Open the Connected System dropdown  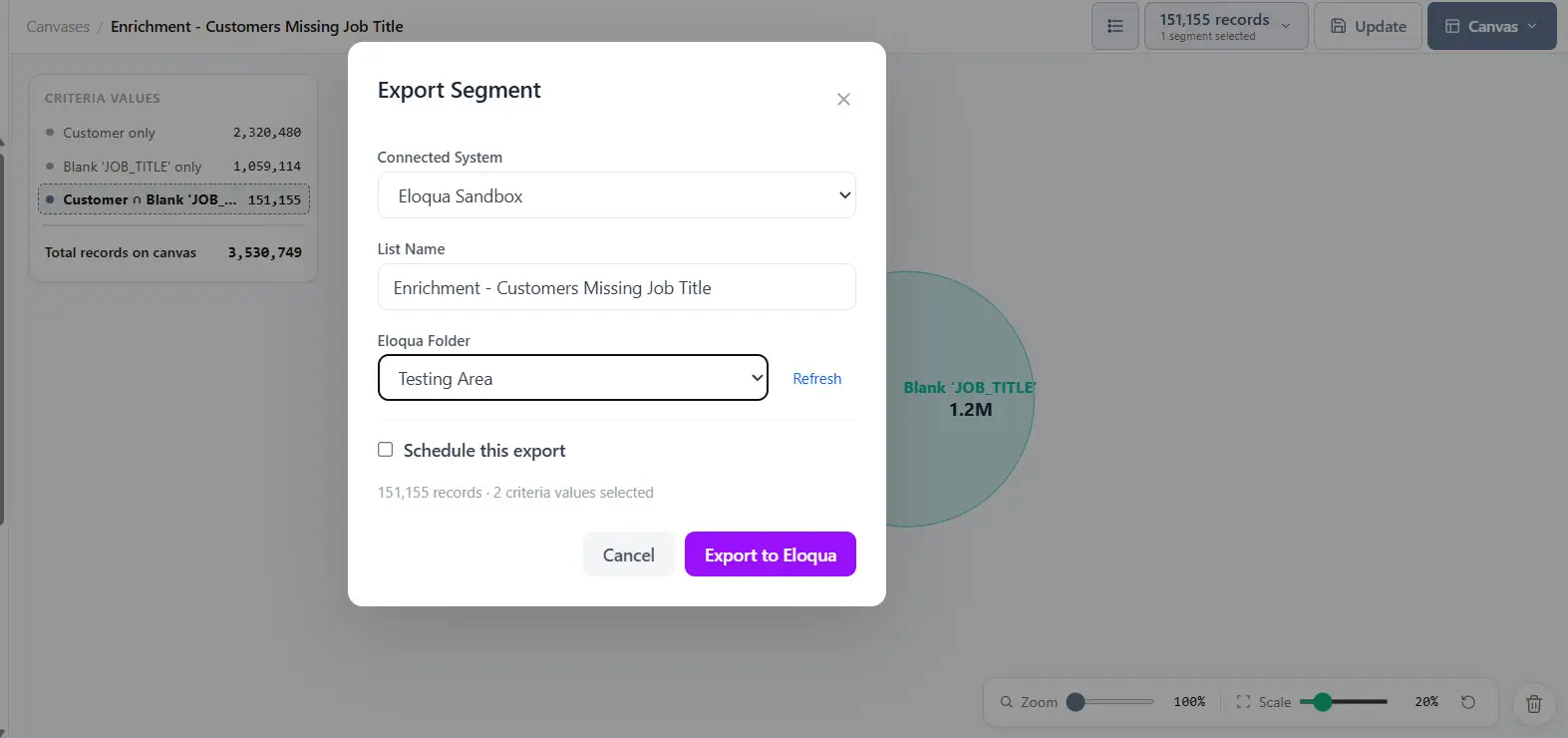(616, 195)
